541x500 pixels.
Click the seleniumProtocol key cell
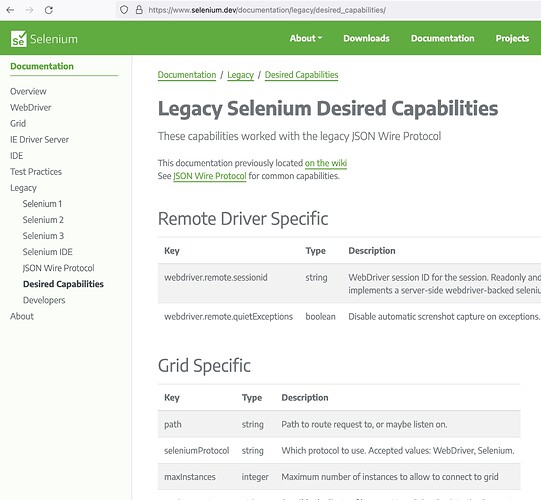tap(196, 451)
